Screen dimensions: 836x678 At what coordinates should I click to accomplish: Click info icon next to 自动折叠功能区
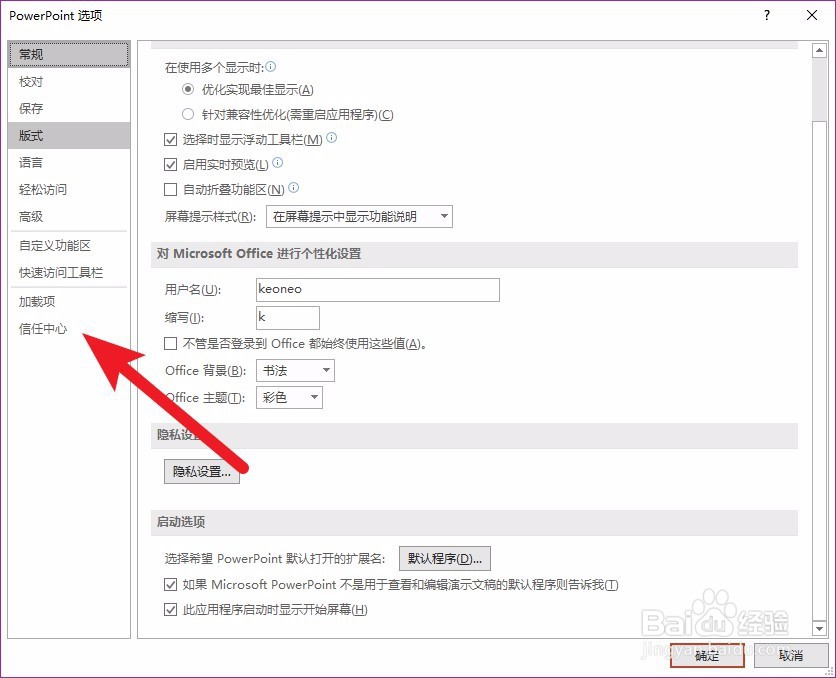294,188
